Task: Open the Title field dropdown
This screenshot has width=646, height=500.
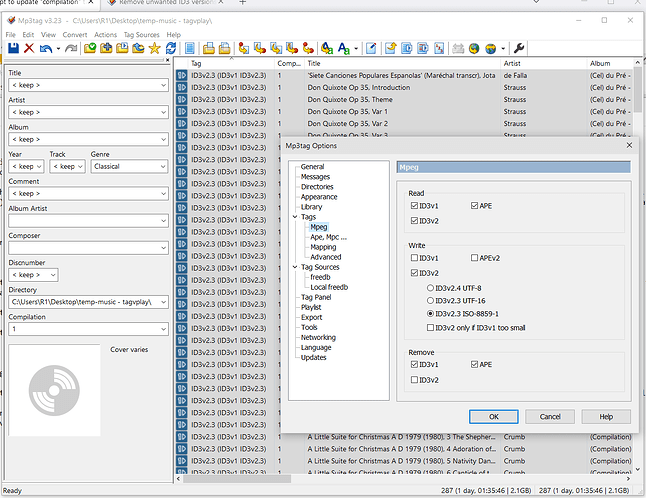Action: 164,85
